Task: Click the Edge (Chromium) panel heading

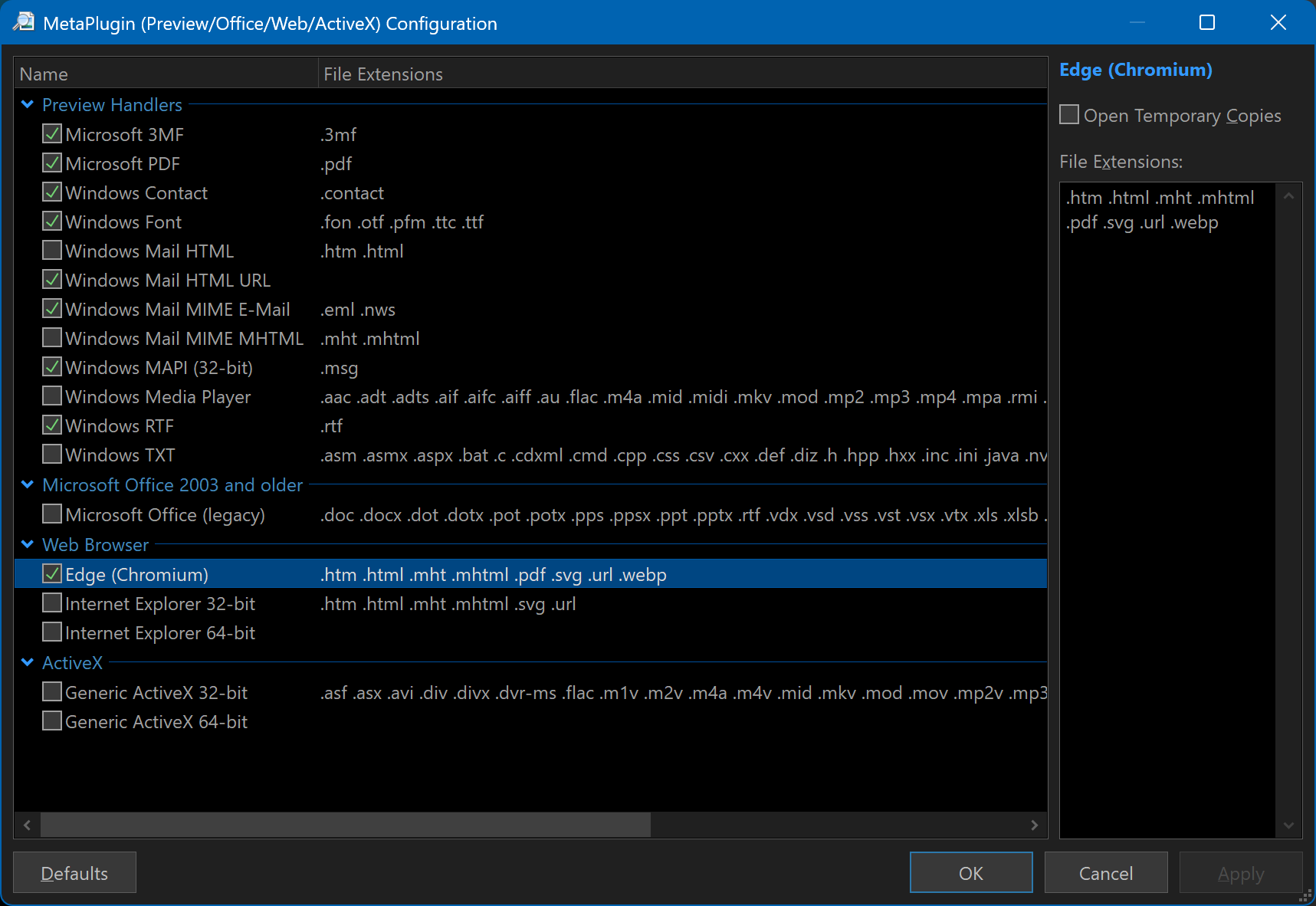Action: [1136, 70]
